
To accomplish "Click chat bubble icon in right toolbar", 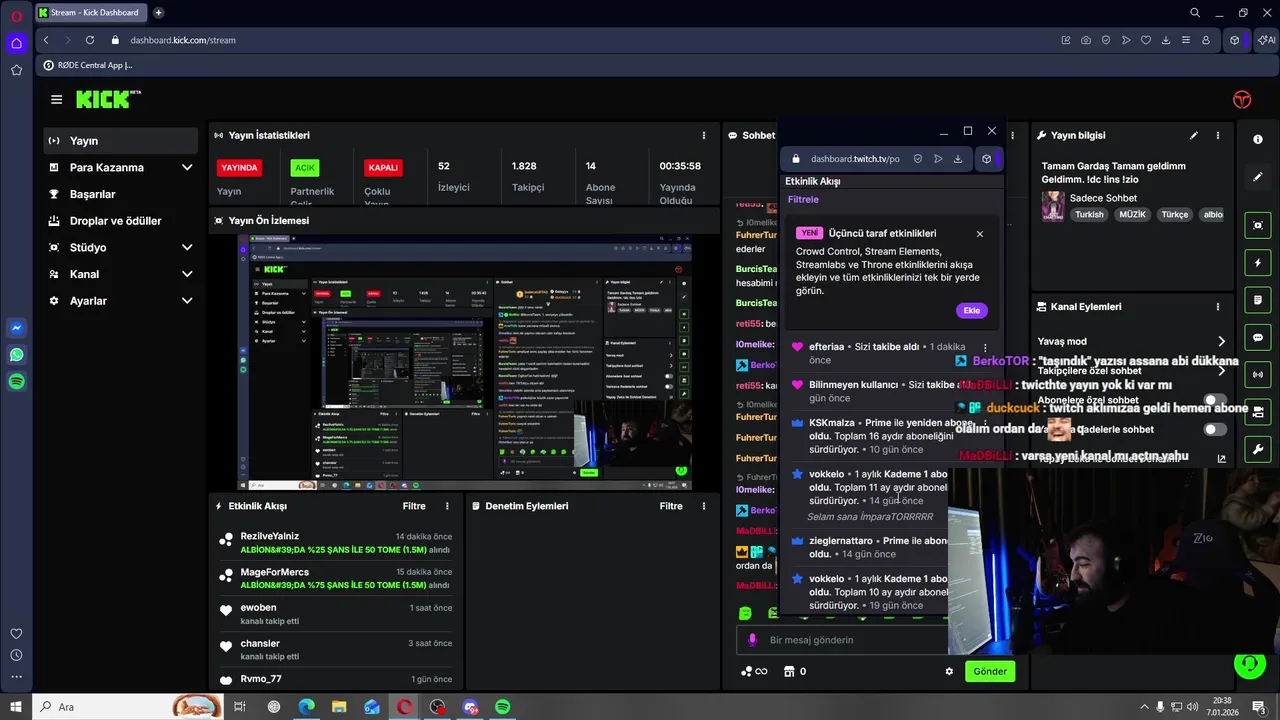I will [x=1258, y=338].
